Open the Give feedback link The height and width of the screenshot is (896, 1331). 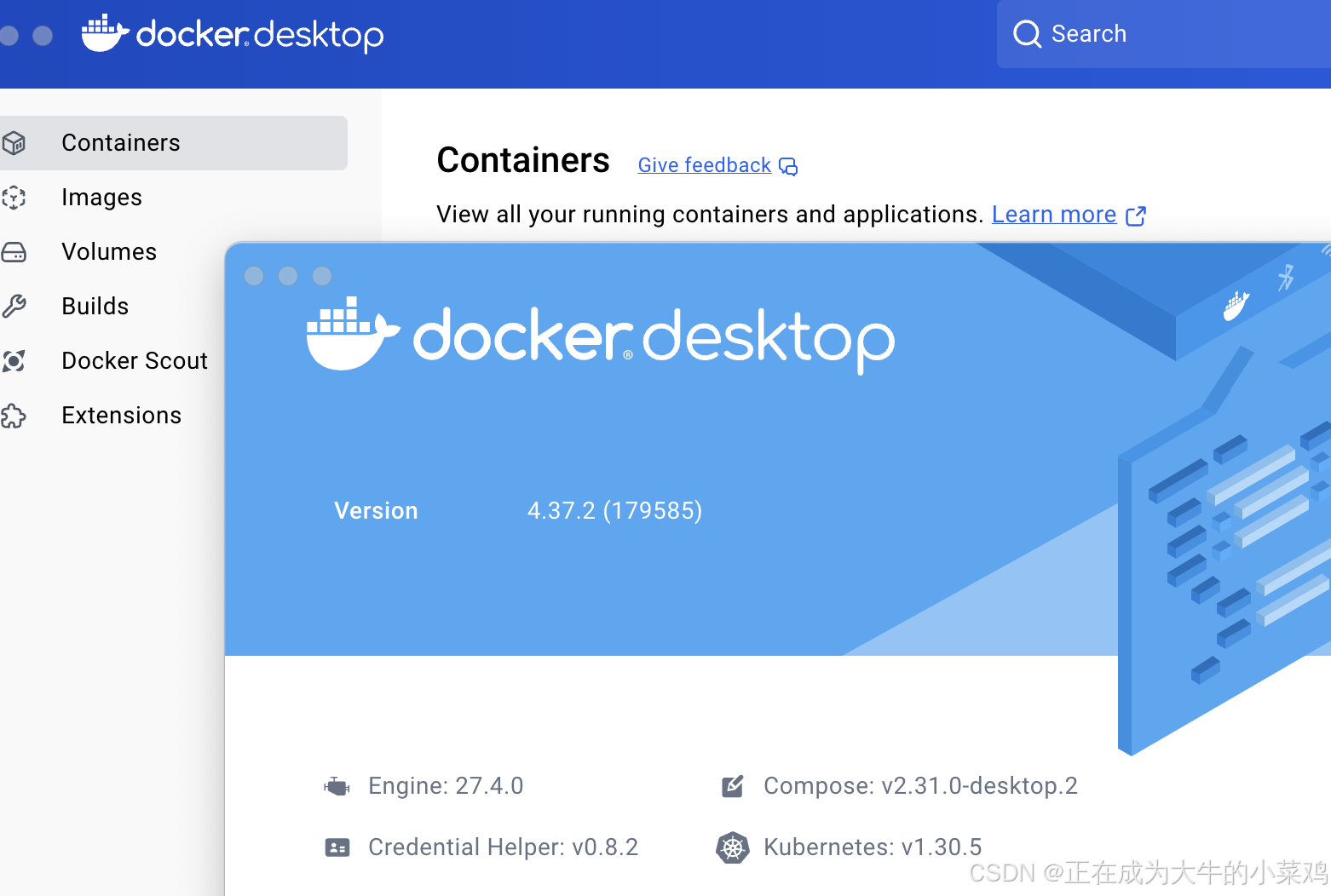pos(704,165)
